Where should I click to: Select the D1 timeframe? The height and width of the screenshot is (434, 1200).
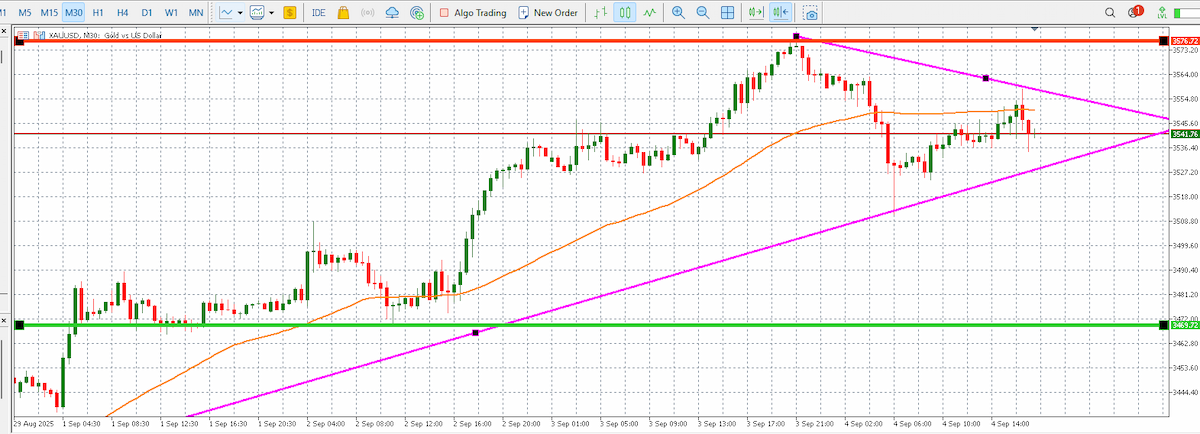tap(146, 13)
